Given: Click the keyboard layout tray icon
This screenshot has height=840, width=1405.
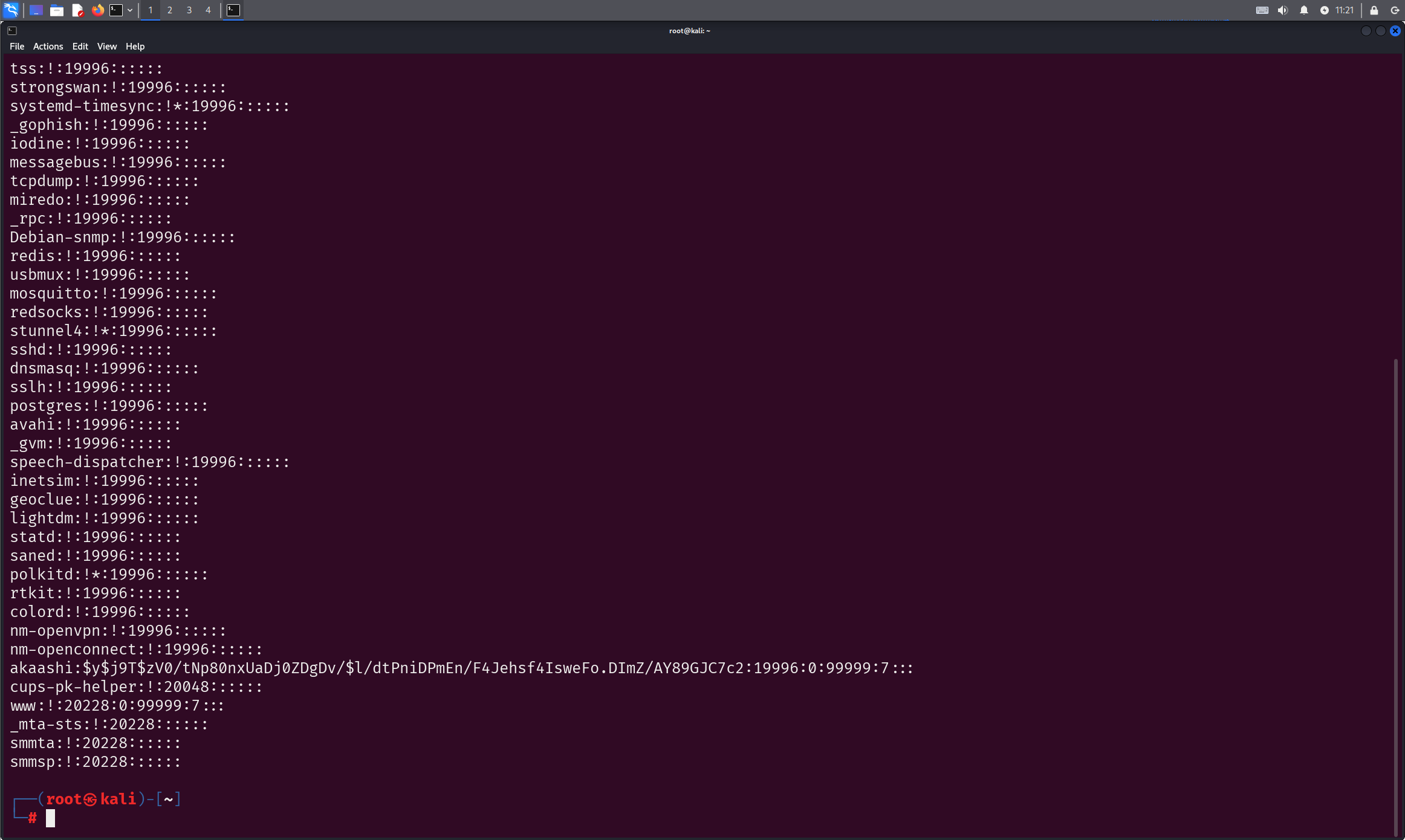Looking at the screenshot, I should (1262, 10).
